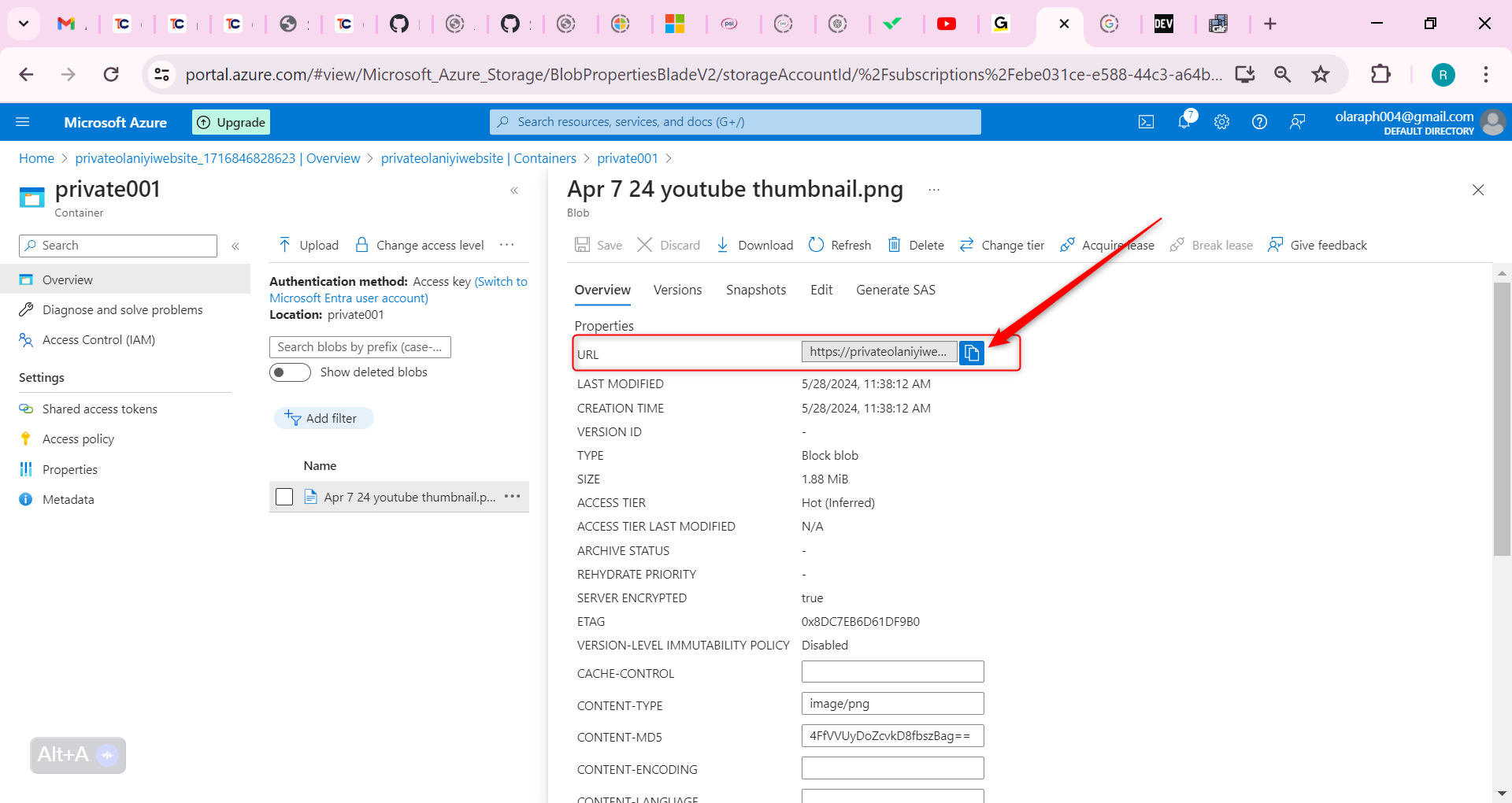Image resolution: width=1512 pixels, height=803 pixels.
Task: Click Give feedback in the blob toolbar
Action: coord(1317,245)
